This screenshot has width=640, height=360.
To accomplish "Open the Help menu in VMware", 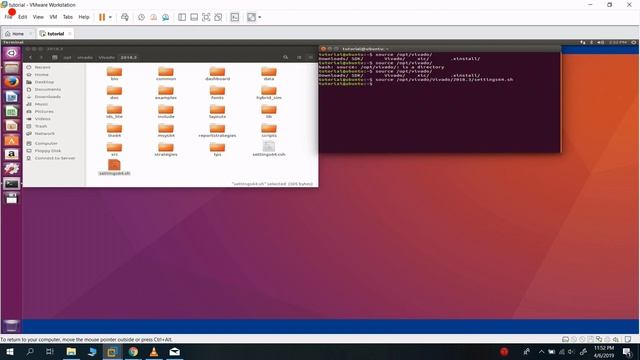I will pyautogui.click(x=84, y=17).
